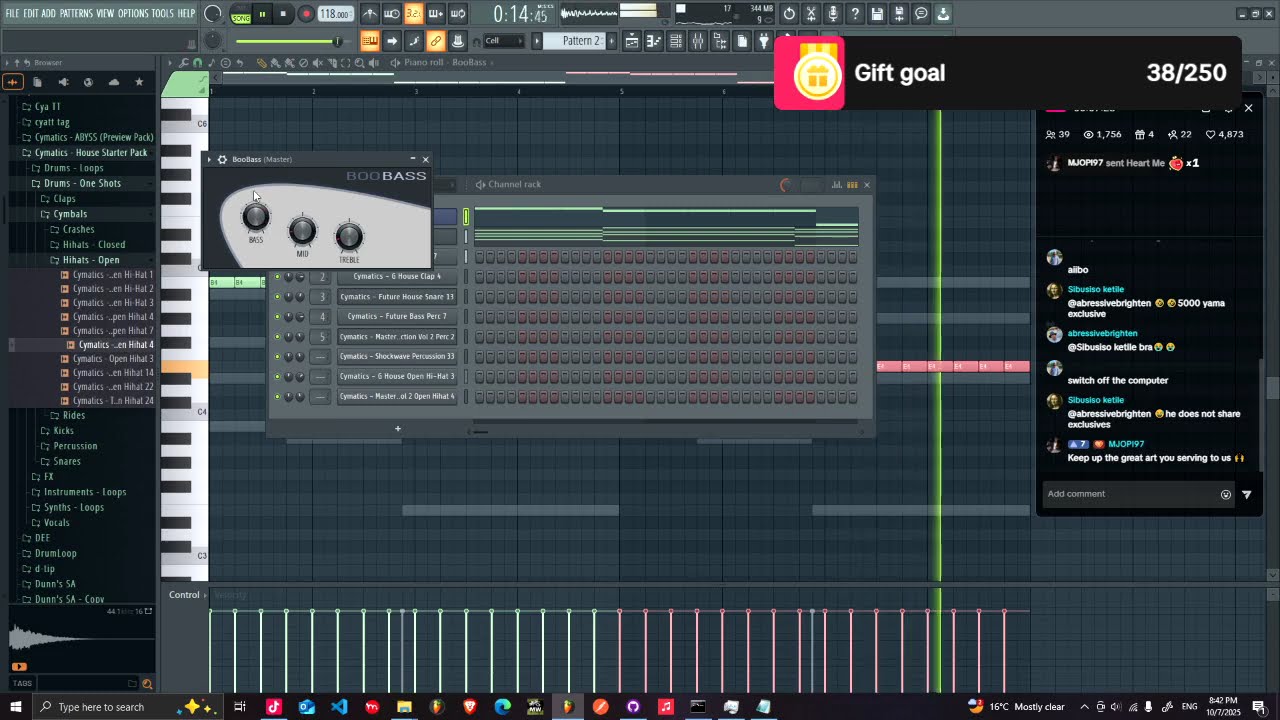Image resolution: width=1280 pixels, height=720 pixels.
Task: Click the Future House Snare 13 channel button
Action: 397,297
